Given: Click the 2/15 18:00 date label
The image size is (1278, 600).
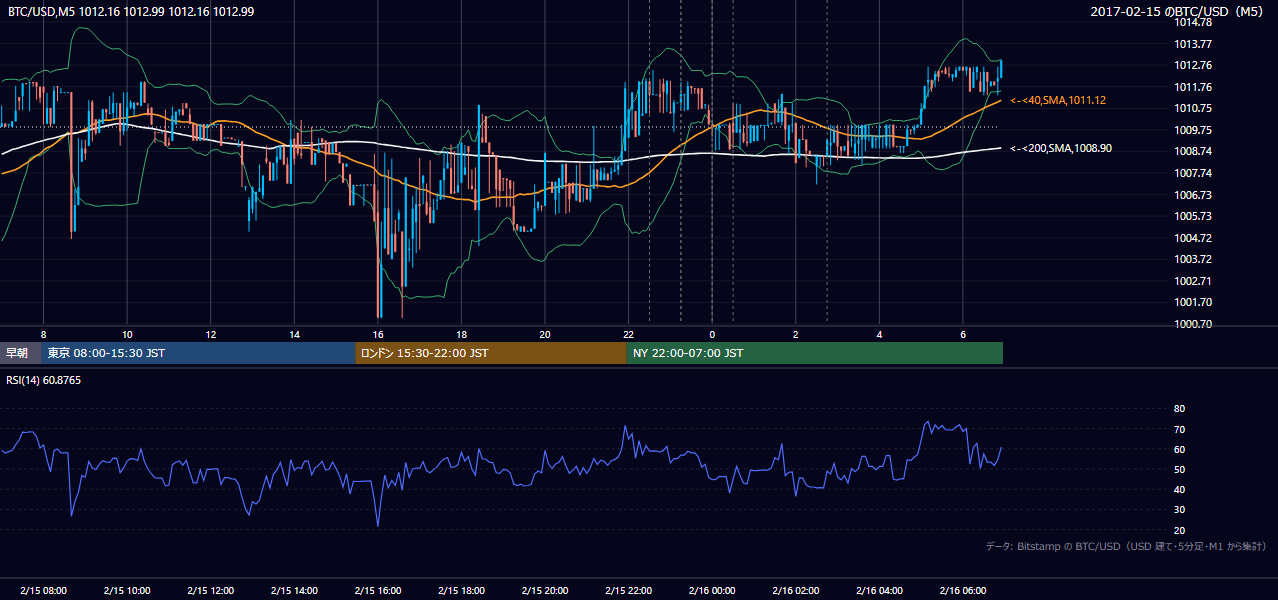Looking at the screenshot, I should point(461,590).
